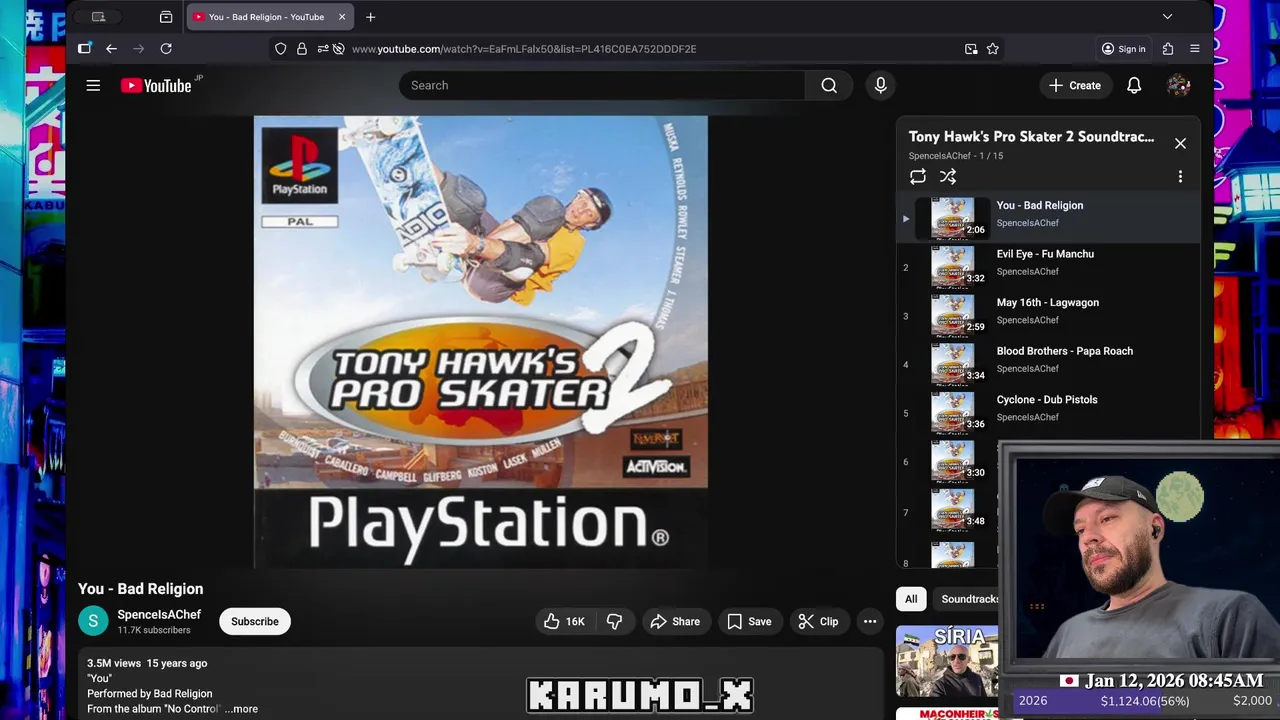Save the video to a playlist
This screenshot has height=720, width=1280.
pyautogui.click(x=749, y=622)
